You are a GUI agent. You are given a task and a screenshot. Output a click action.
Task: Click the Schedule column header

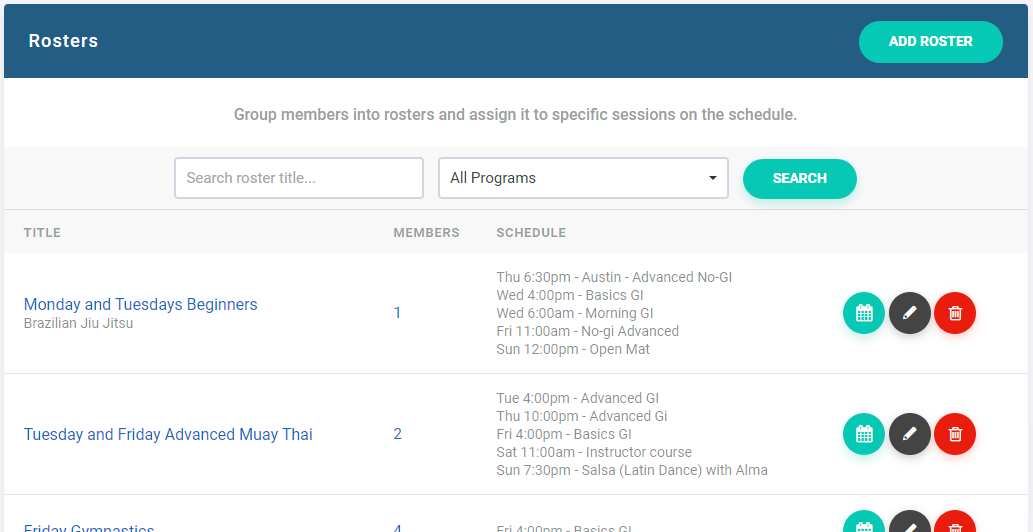tap(531, 233)
